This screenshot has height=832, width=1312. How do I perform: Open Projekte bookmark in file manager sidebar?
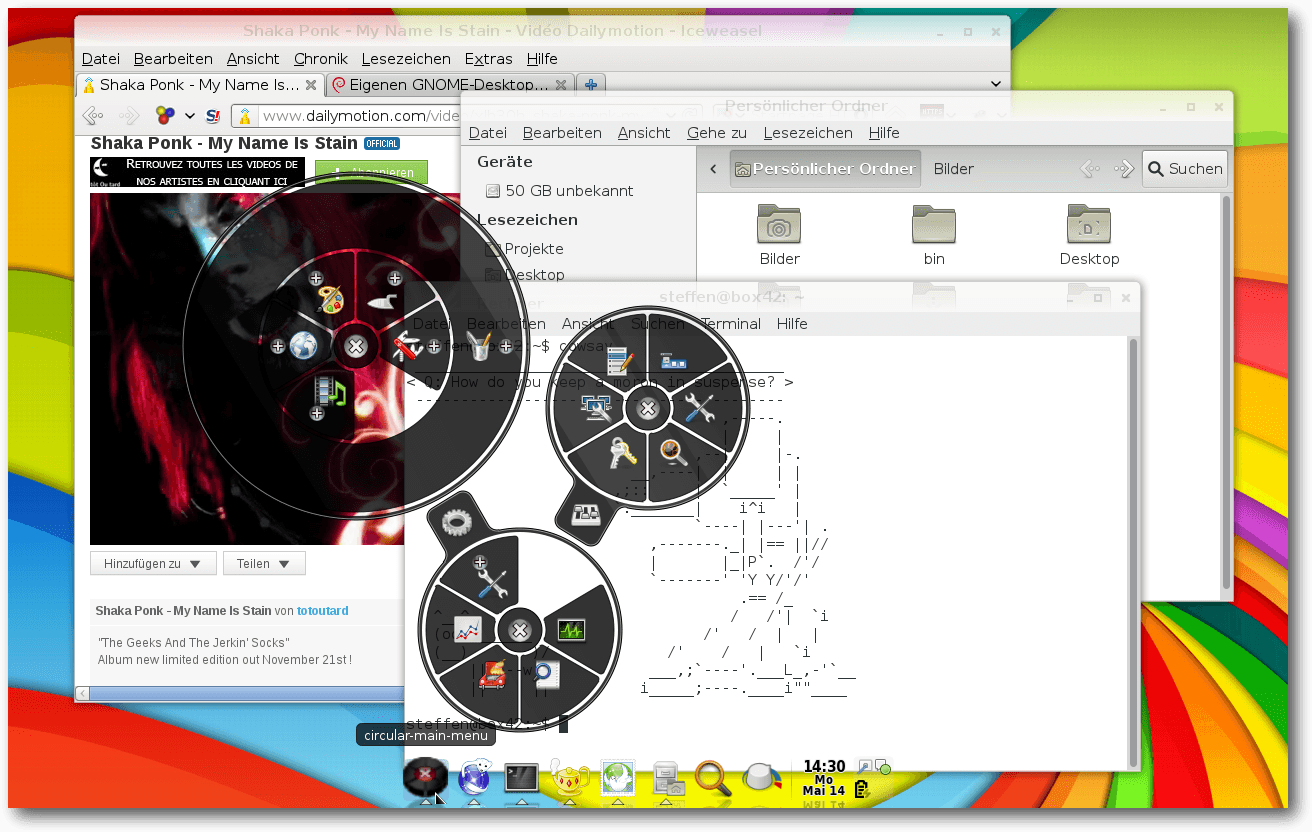(534, 249)
